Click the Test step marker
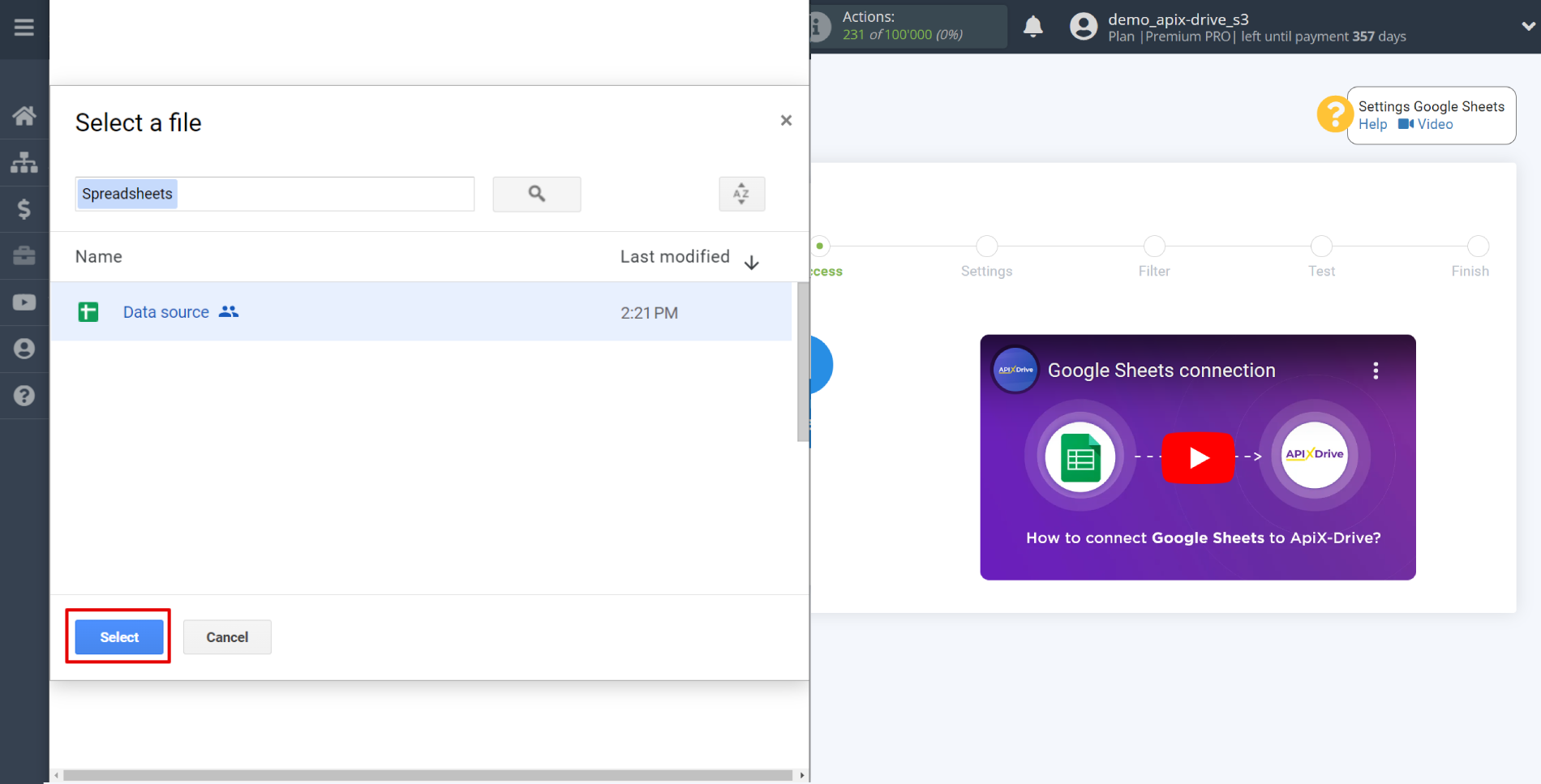1541x784 pixels. (1321, 246)
